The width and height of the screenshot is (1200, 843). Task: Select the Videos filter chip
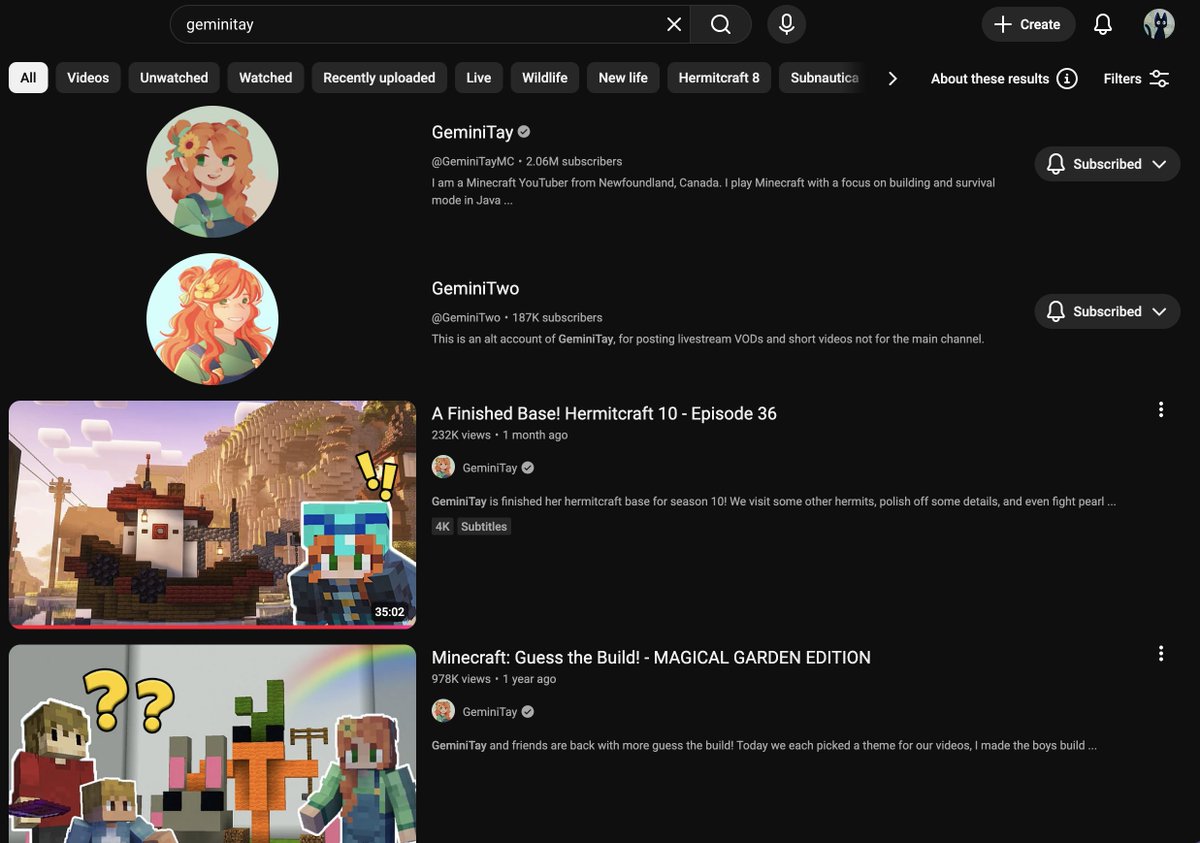[x=88, y=78]
